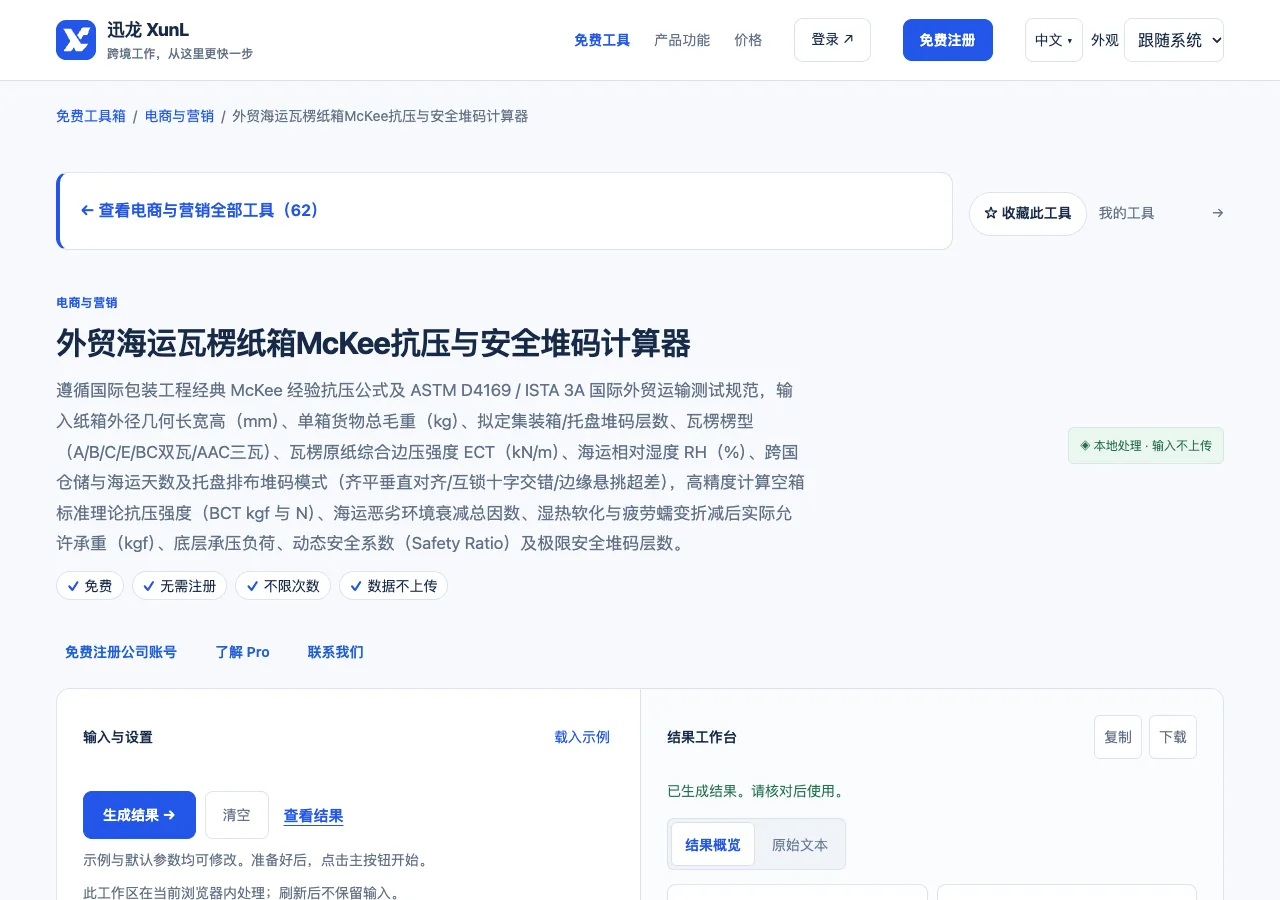Open the 免费工具 nav item
Screen dimensions: 1280x900
tap(602, 40)
